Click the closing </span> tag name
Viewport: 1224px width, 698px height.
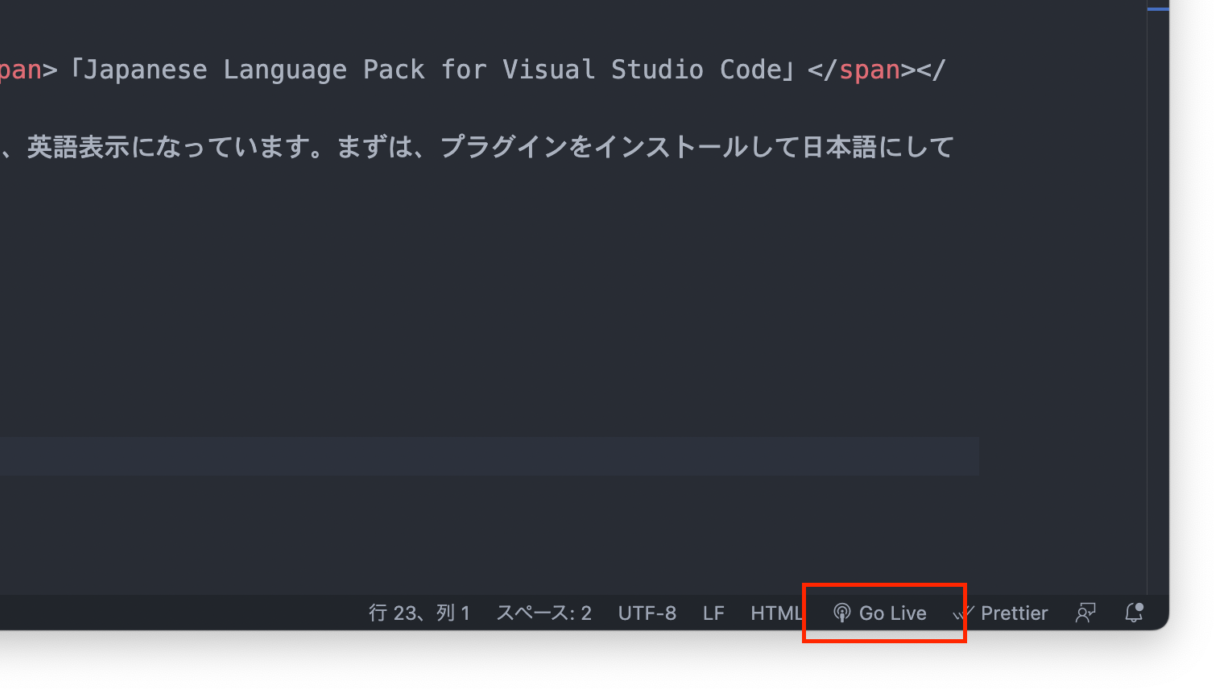click(869, 70)
